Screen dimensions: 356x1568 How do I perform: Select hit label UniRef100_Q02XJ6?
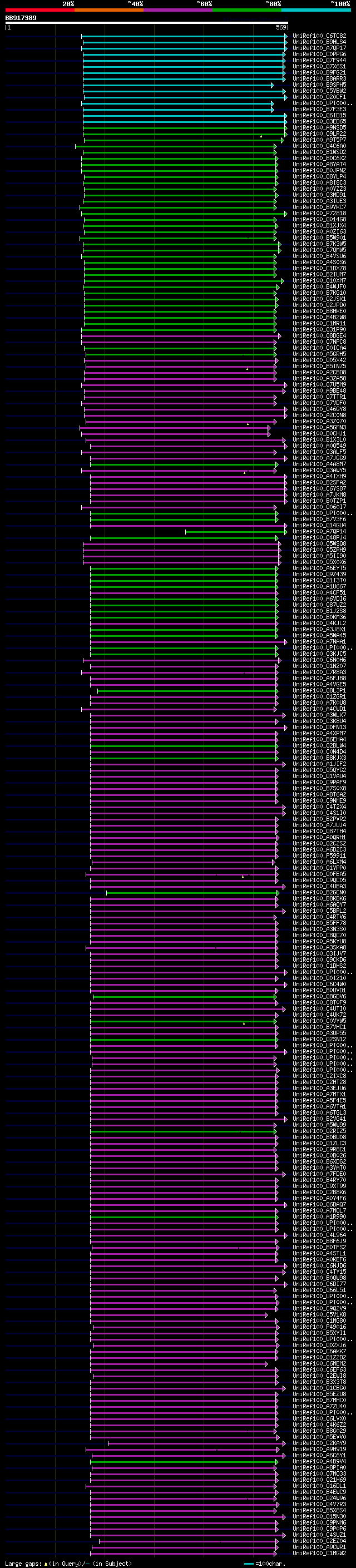coord(319,1345)
